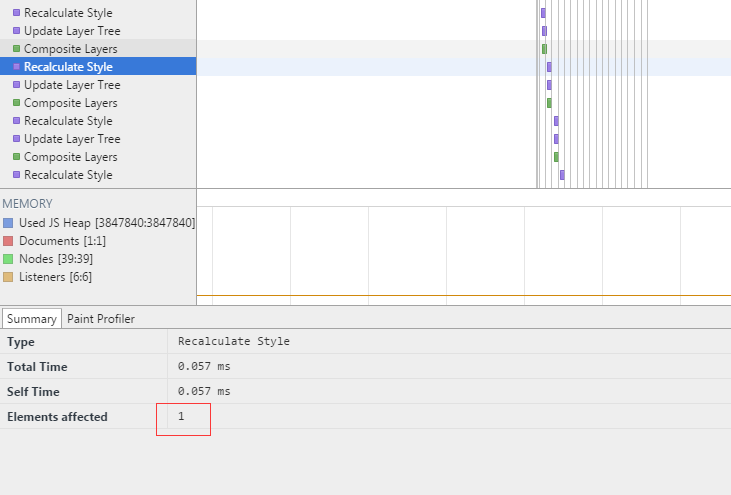Viewport: 731px width, 495px height.
Task: Click the Recalculate Style value in the Summary table
Action: point(234,341)
